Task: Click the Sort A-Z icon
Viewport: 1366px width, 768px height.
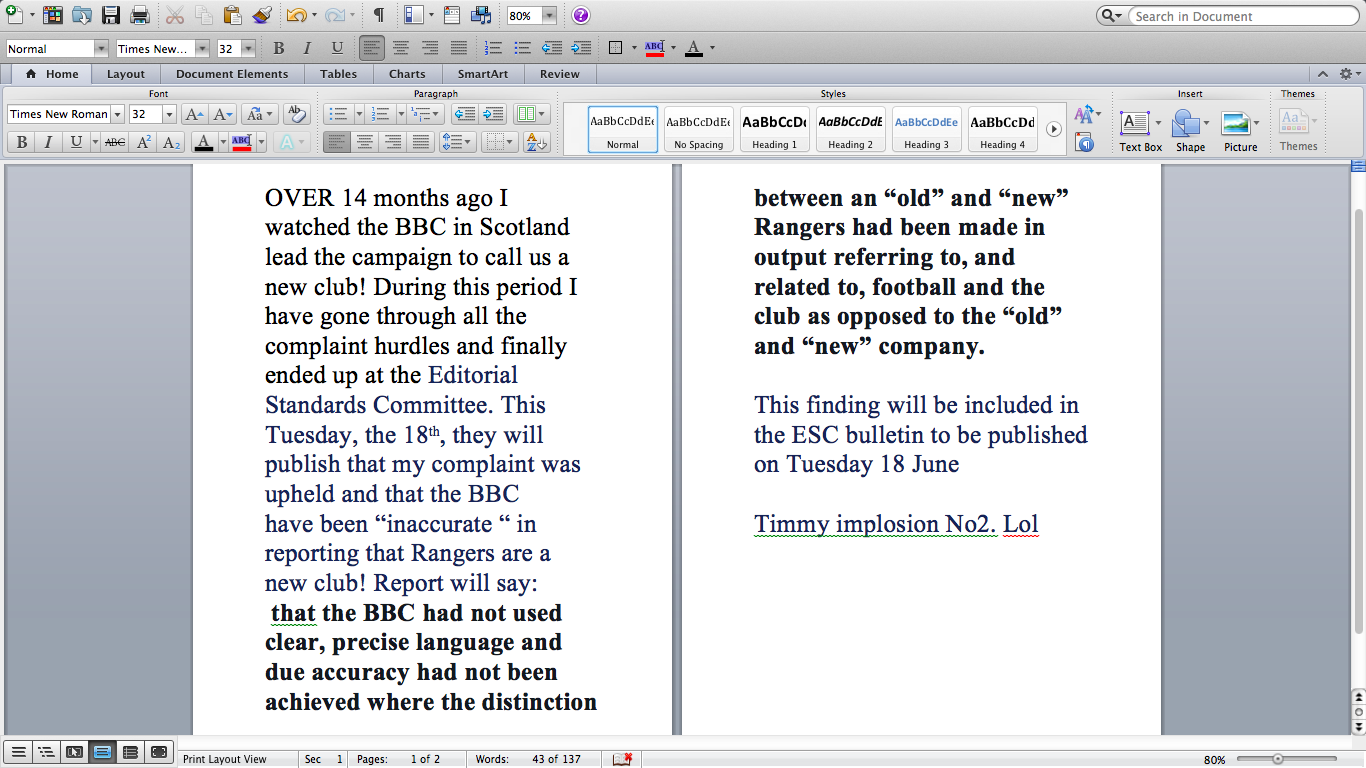Action: coord(537,142)
